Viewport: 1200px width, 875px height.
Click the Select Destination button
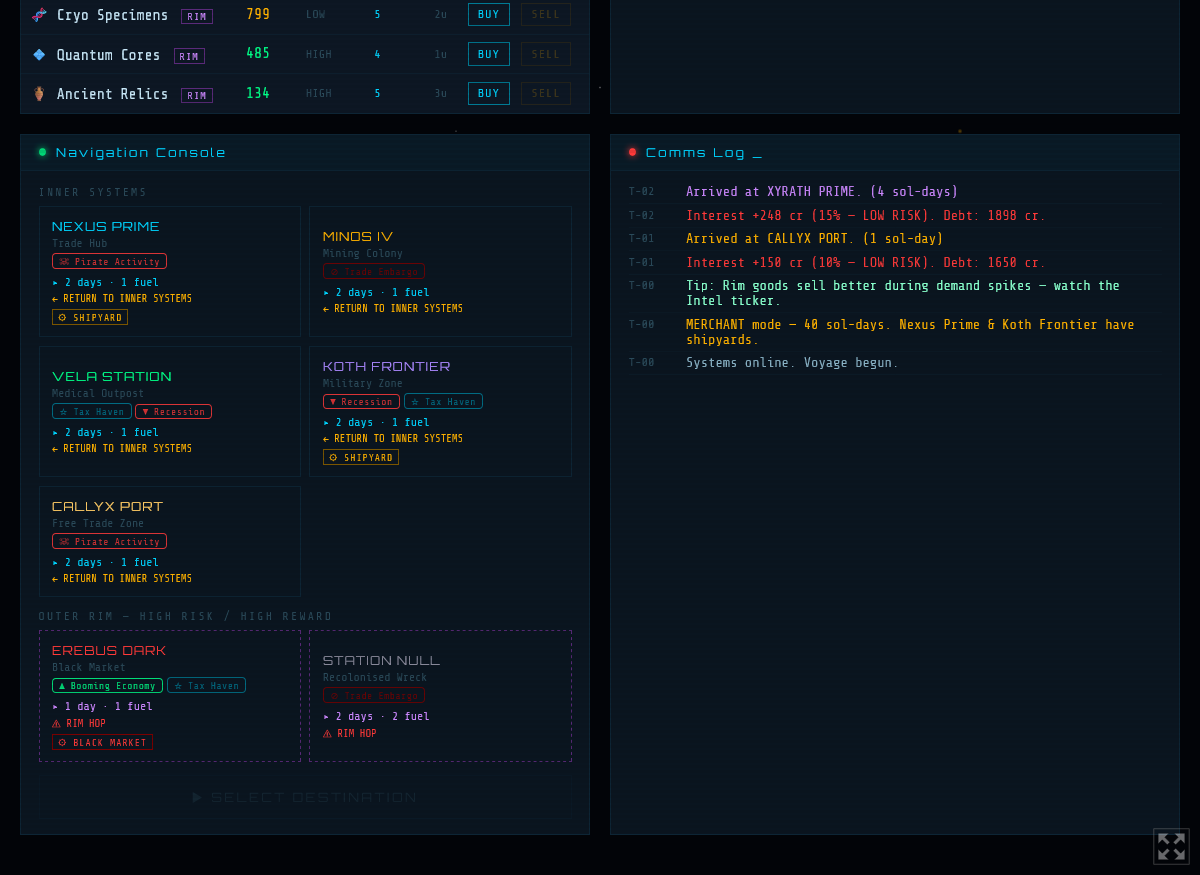click(x=305, y=797)
